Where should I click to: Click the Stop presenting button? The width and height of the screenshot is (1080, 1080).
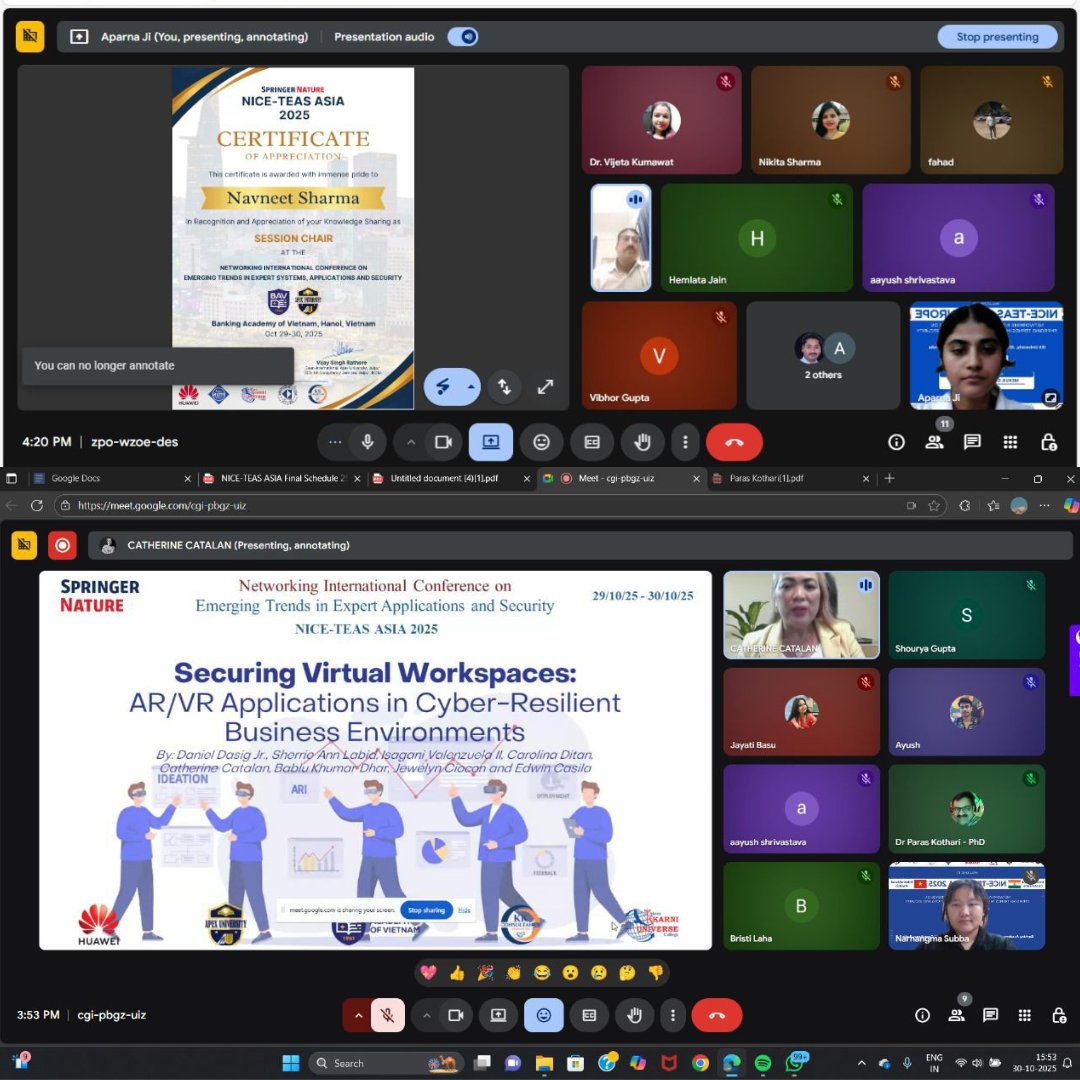coord(997,37)
